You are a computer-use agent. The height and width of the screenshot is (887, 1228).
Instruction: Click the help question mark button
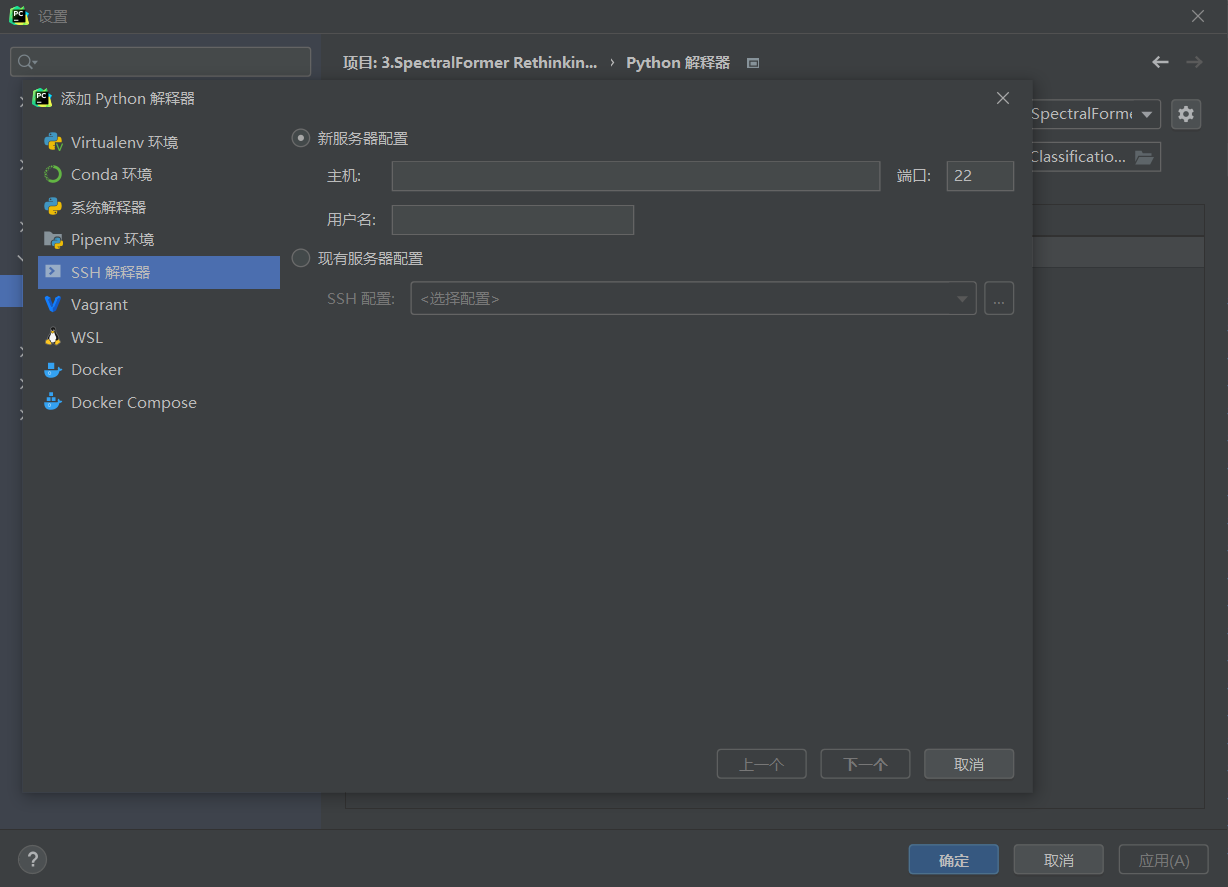click(33, 859)
